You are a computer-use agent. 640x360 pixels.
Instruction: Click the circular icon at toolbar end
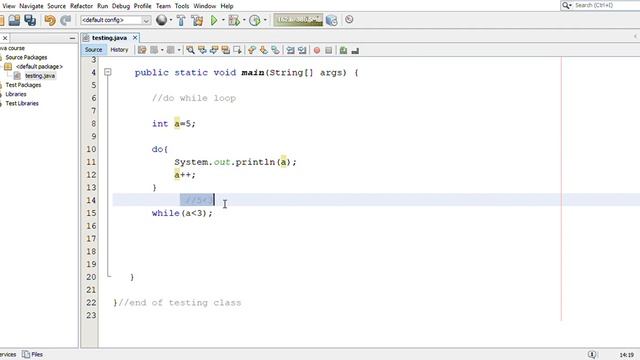pos(349,20)
